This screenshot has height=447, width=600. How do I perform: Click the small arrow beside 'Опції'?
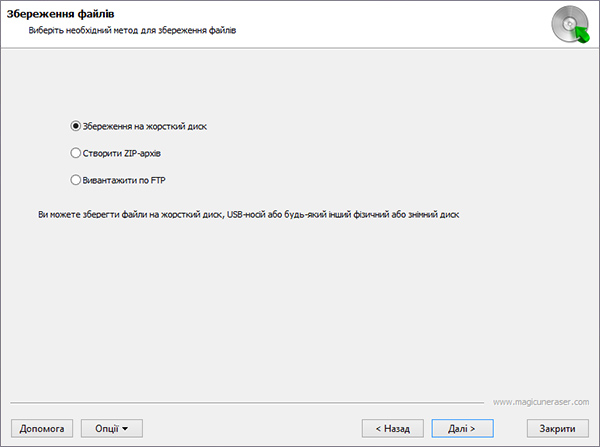click(x=125, y=429)
